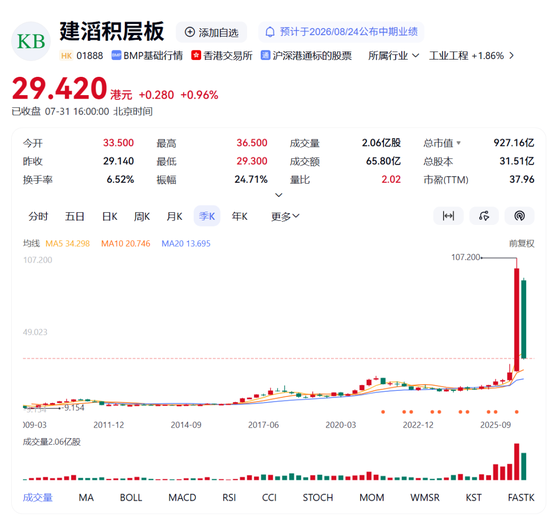Click the 总股本 31.51亿 value

coord(517,161)
